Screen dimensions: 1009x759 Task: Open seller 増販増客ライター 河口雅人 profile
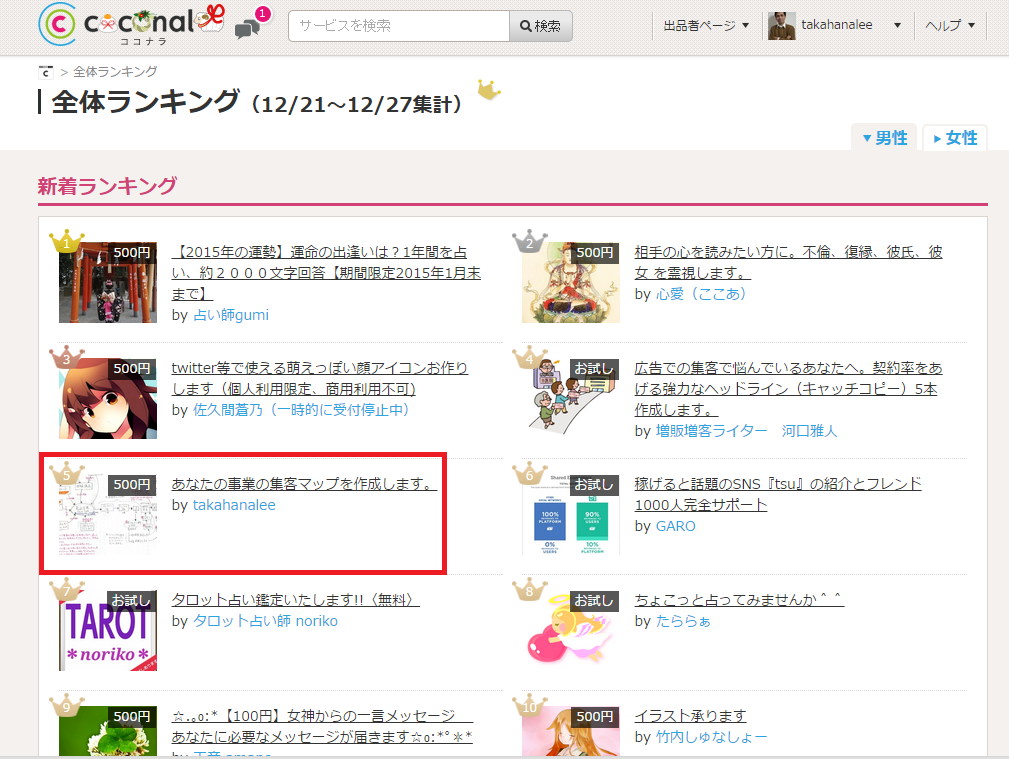[x=746, y=431]
